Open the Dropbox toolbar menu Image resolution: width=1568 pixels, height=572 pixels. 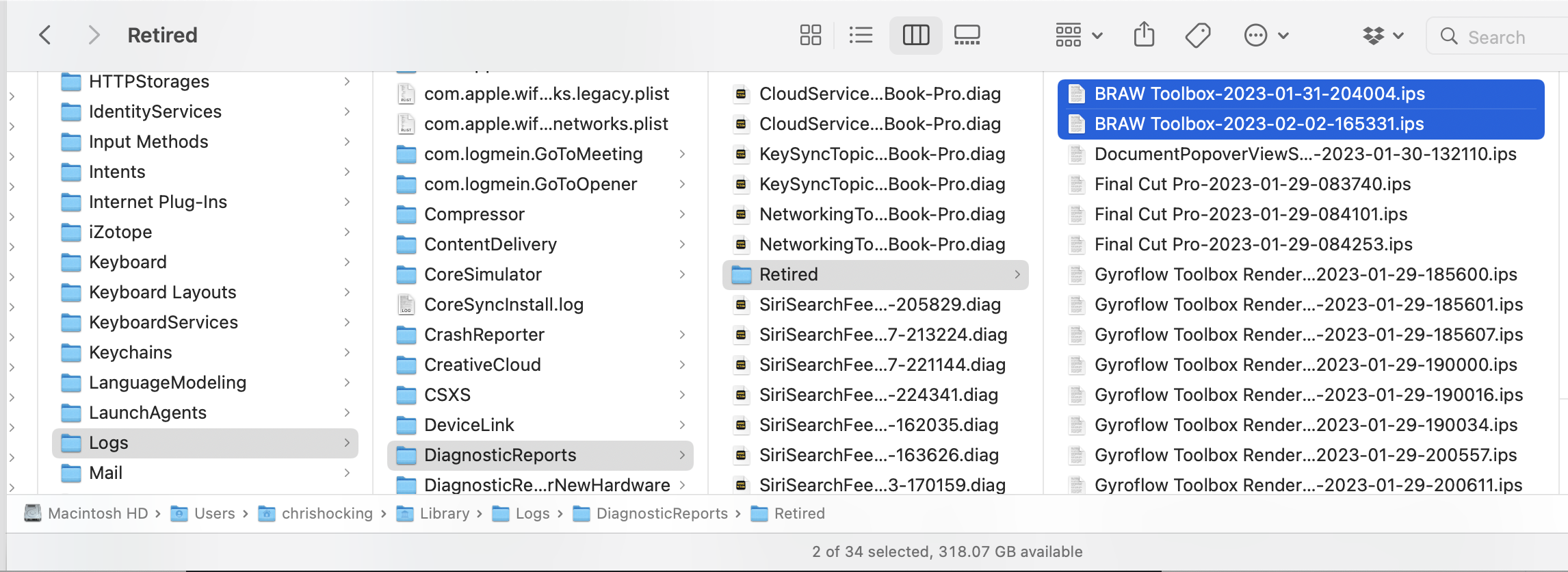(1383, 35)
